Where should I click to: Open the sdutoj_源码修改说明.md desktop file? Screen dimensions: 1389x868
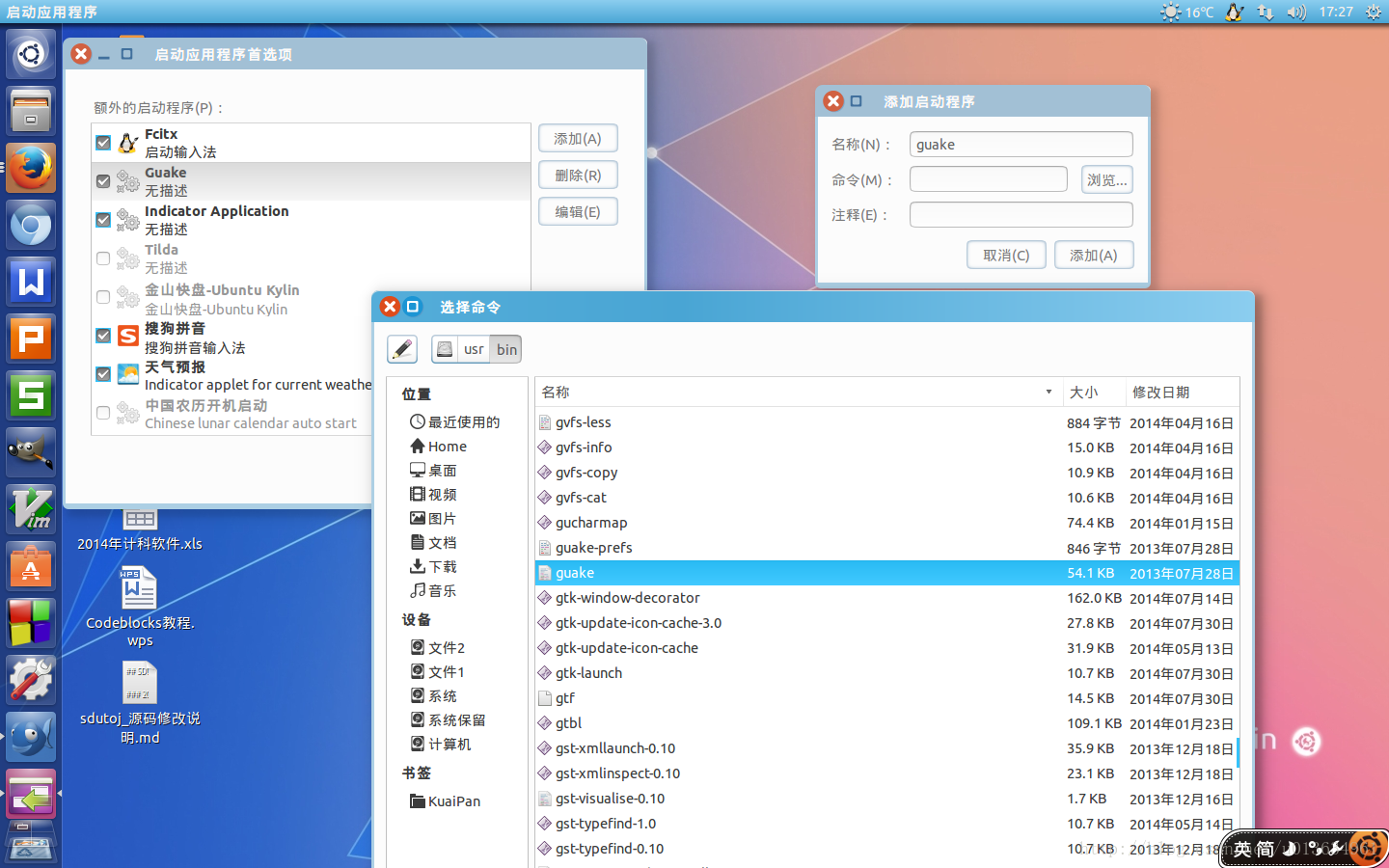(140, 703)
